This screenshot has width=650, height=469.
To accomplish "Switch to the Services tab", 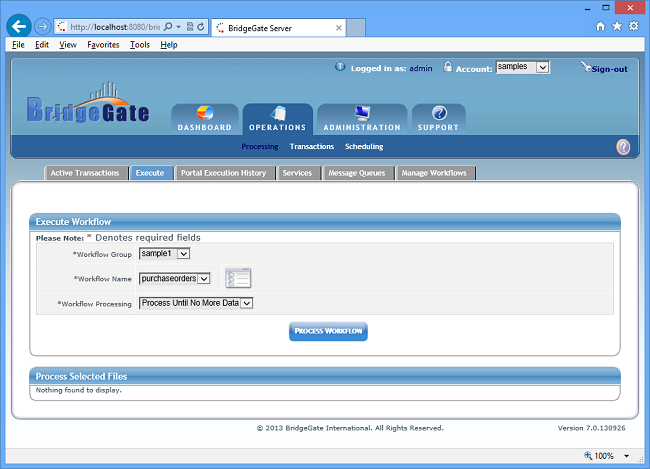I will pyautogui.click(x=297, y=173).
